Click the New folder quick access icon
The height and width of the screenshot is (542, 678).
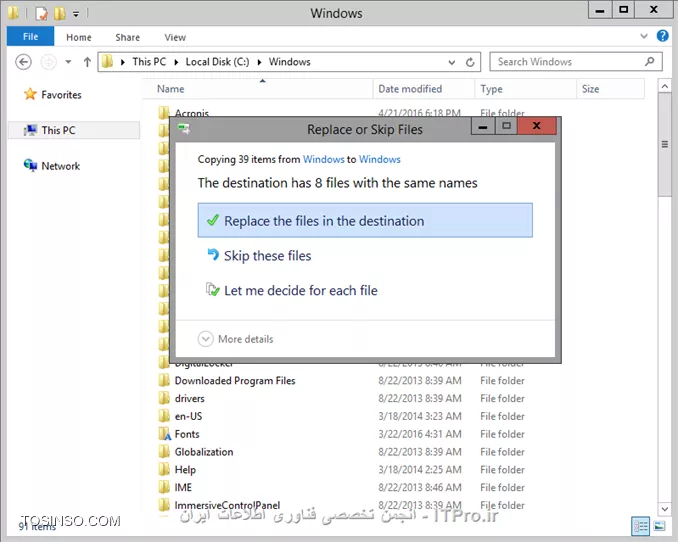coord(60,13)
